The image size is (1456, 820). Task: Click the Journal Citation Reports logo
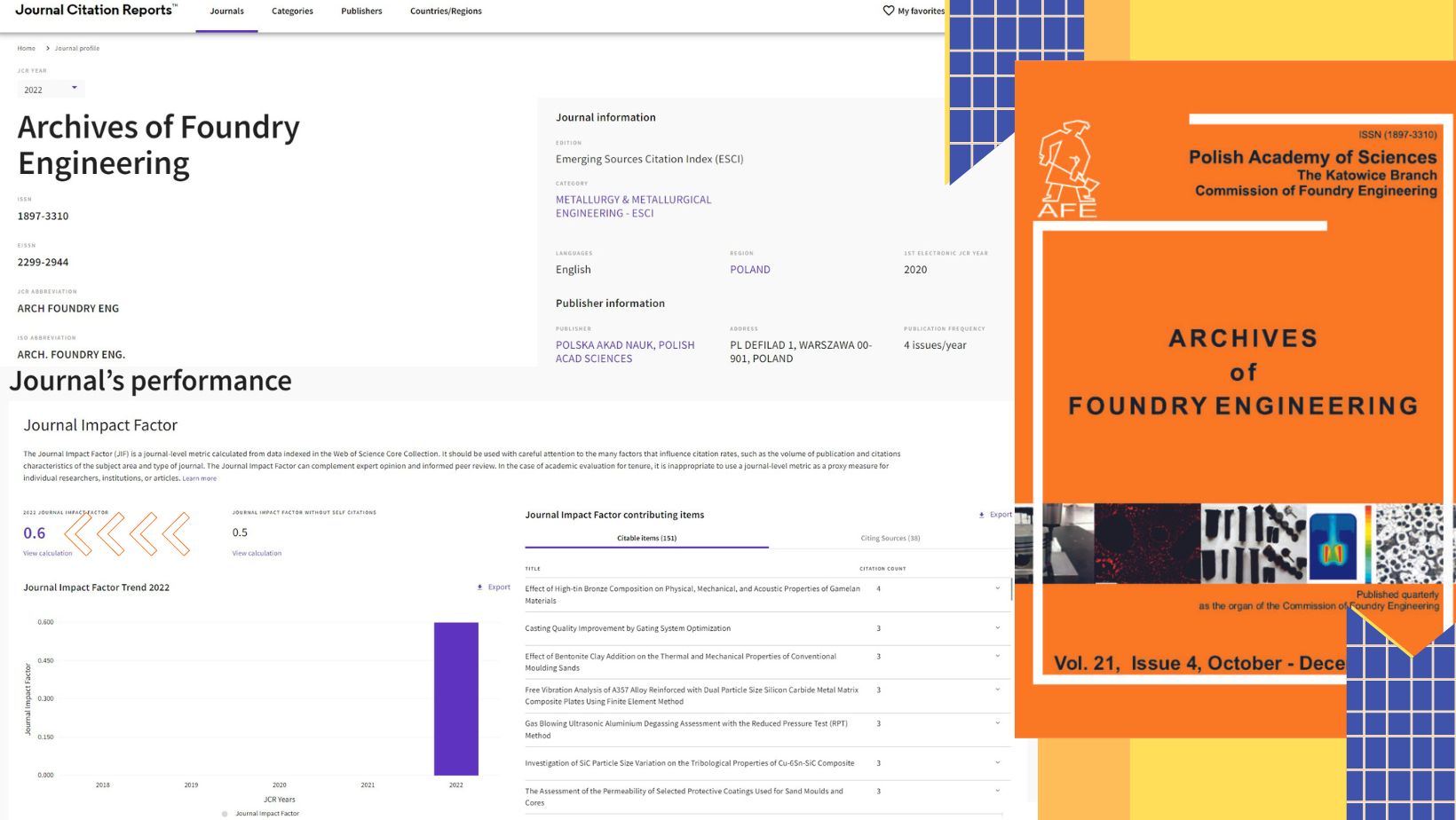coord(96,10)
